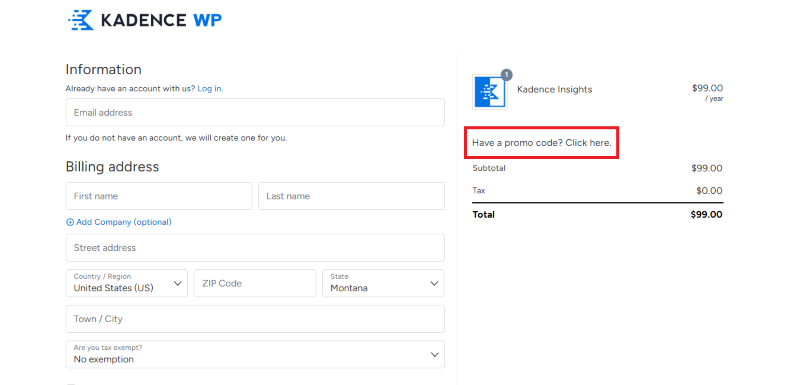Image resolution: width=800 pixels, height=385 pixels.
Task: Select the Billing address heading
Action: [x=112, y=167]
